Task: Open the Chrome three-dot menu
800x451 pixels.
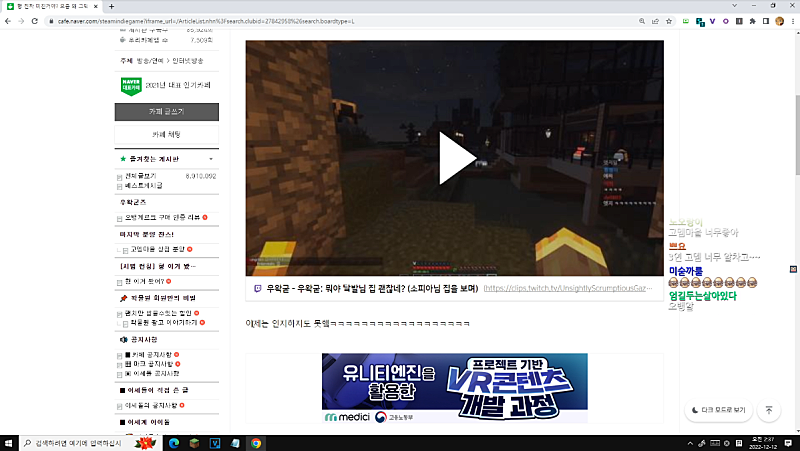Action: (793, 21)
